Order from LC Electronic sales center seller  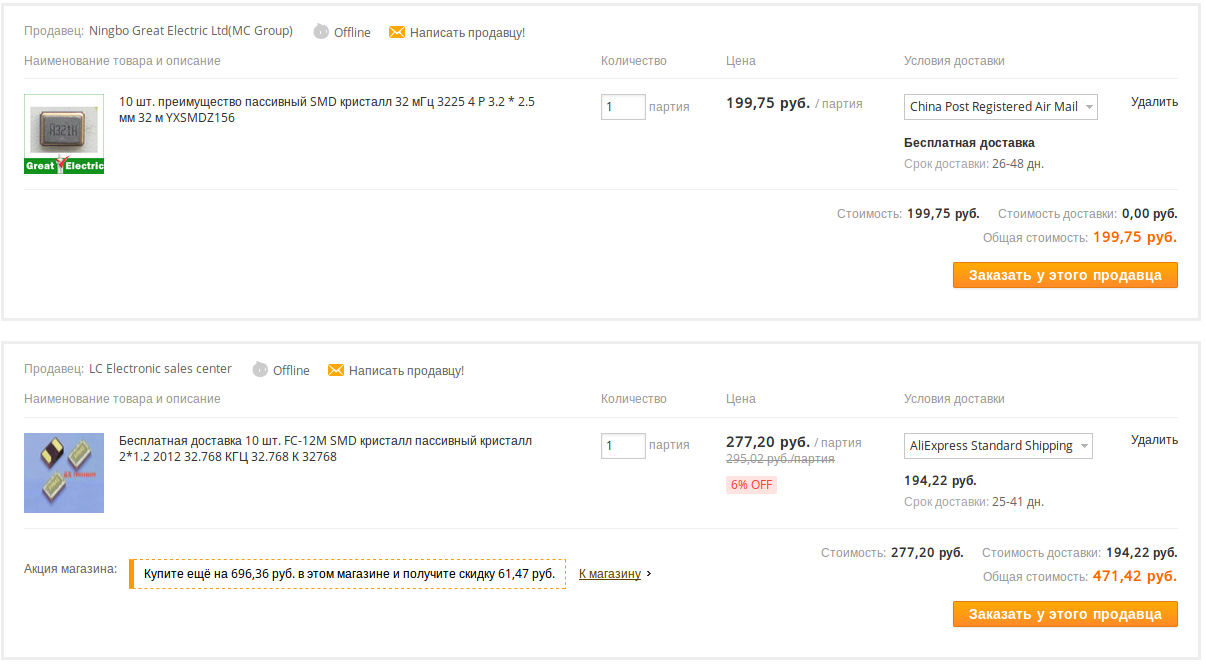pos(1065,614)
